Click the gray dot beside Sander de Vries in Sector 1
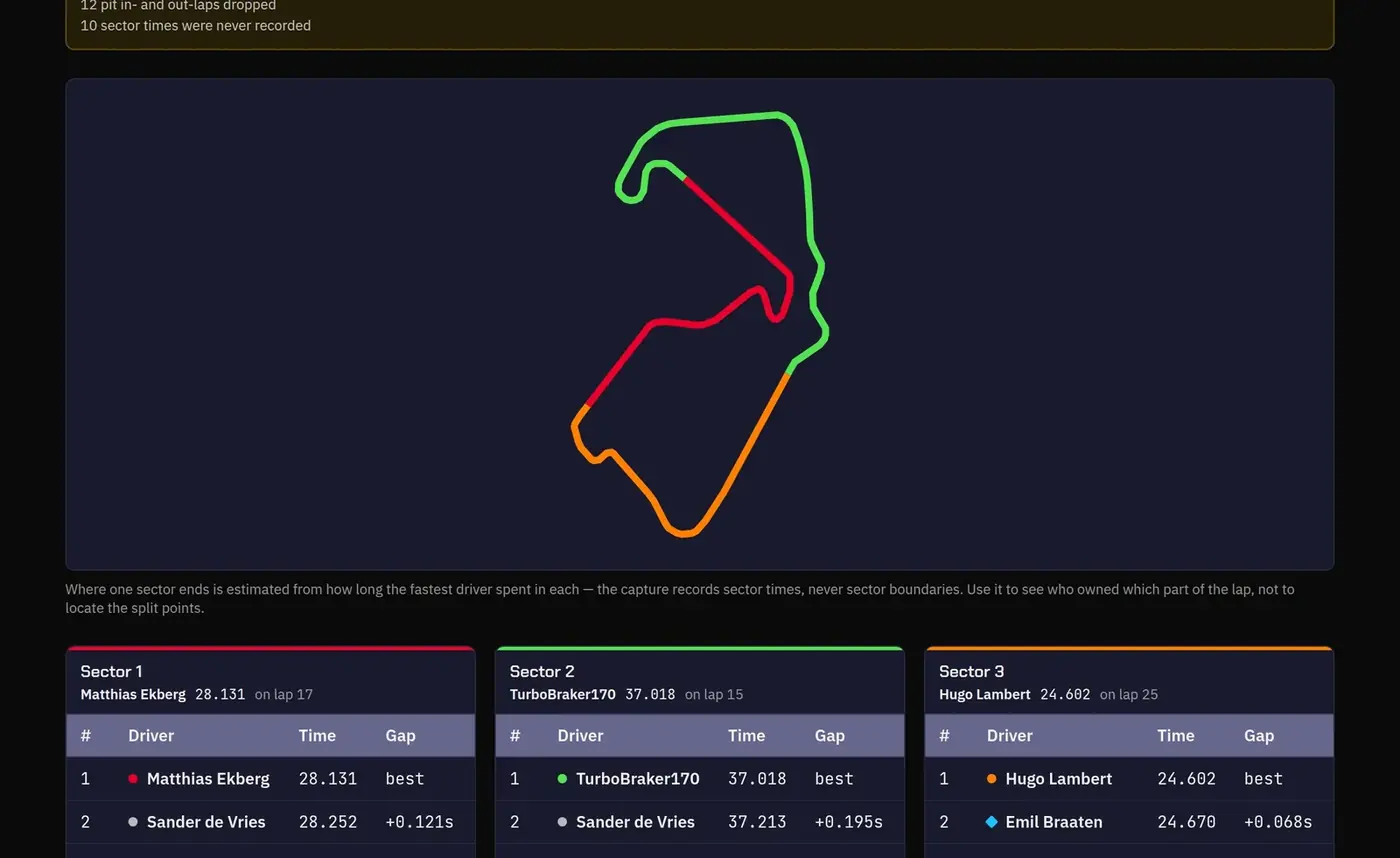1400x858 pixels. click(133, 822)
